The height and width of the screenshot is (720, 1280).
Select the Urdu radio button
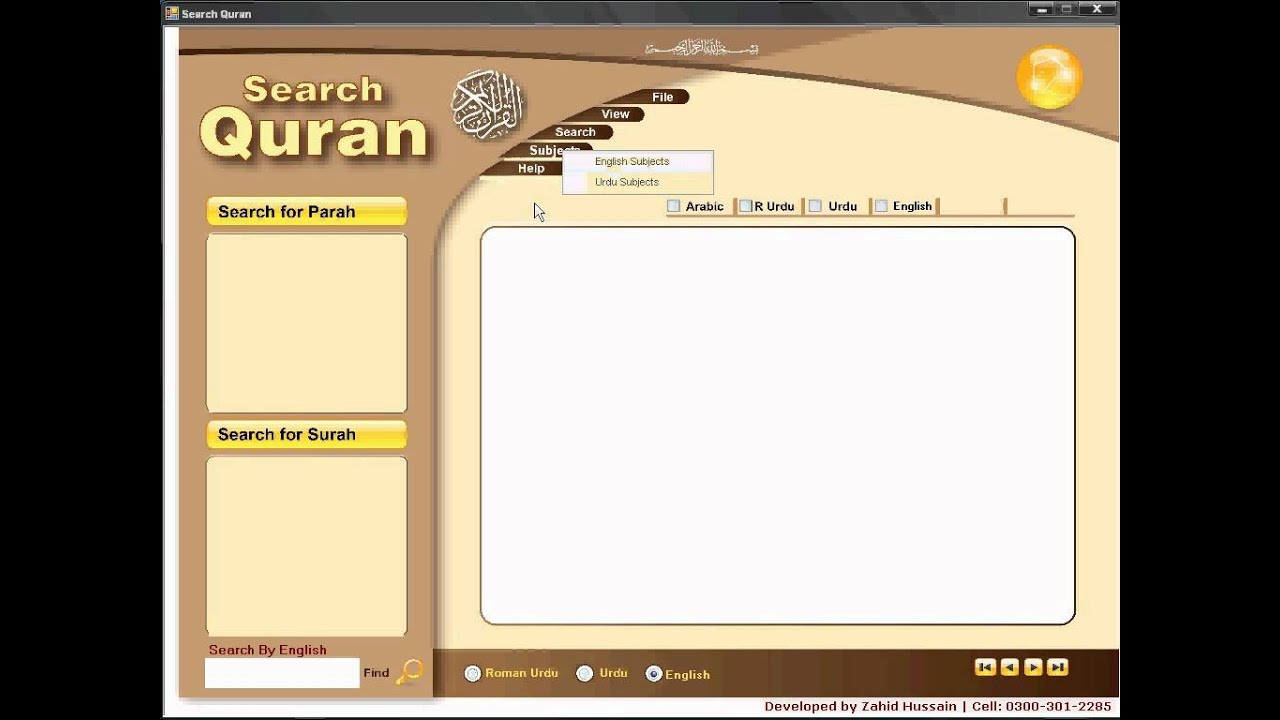coord(585,674)
